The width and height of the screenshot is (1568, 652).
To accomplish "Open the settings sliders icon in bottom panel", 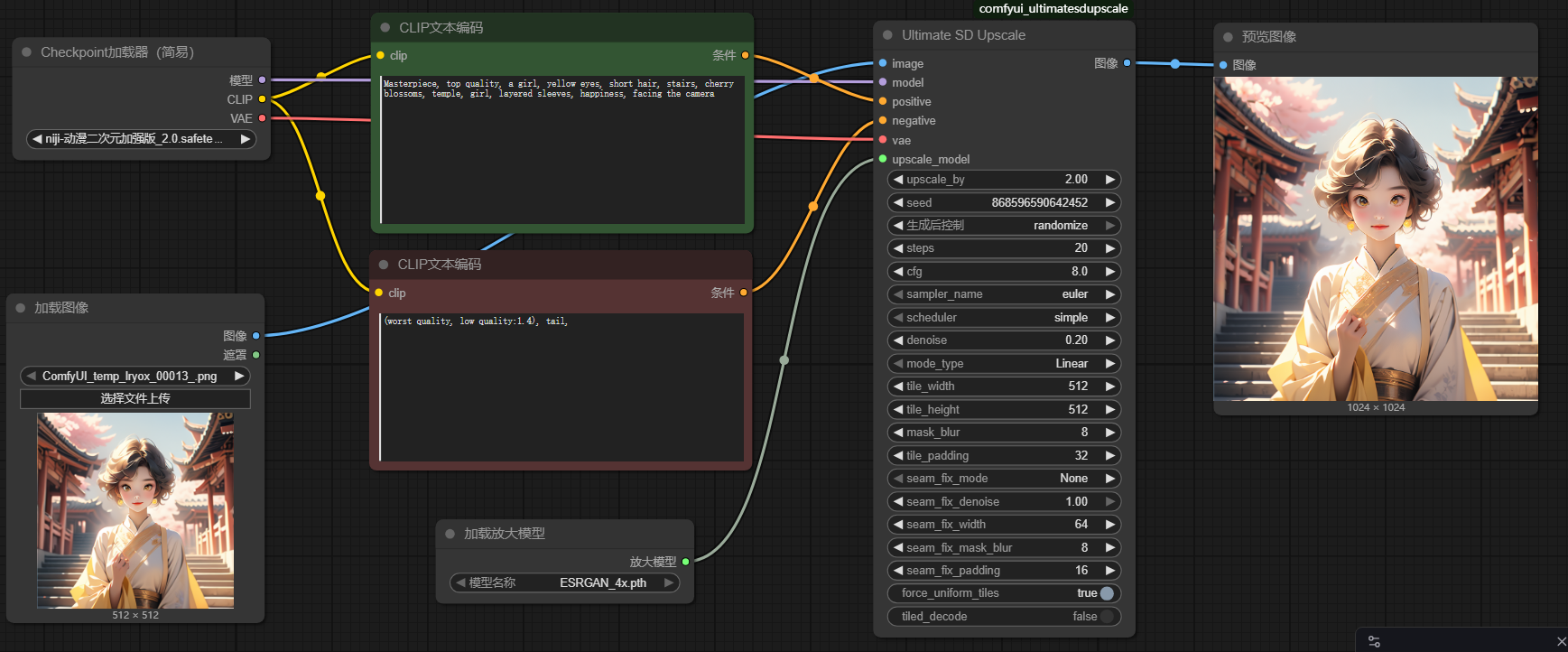I will (1374, 641).
